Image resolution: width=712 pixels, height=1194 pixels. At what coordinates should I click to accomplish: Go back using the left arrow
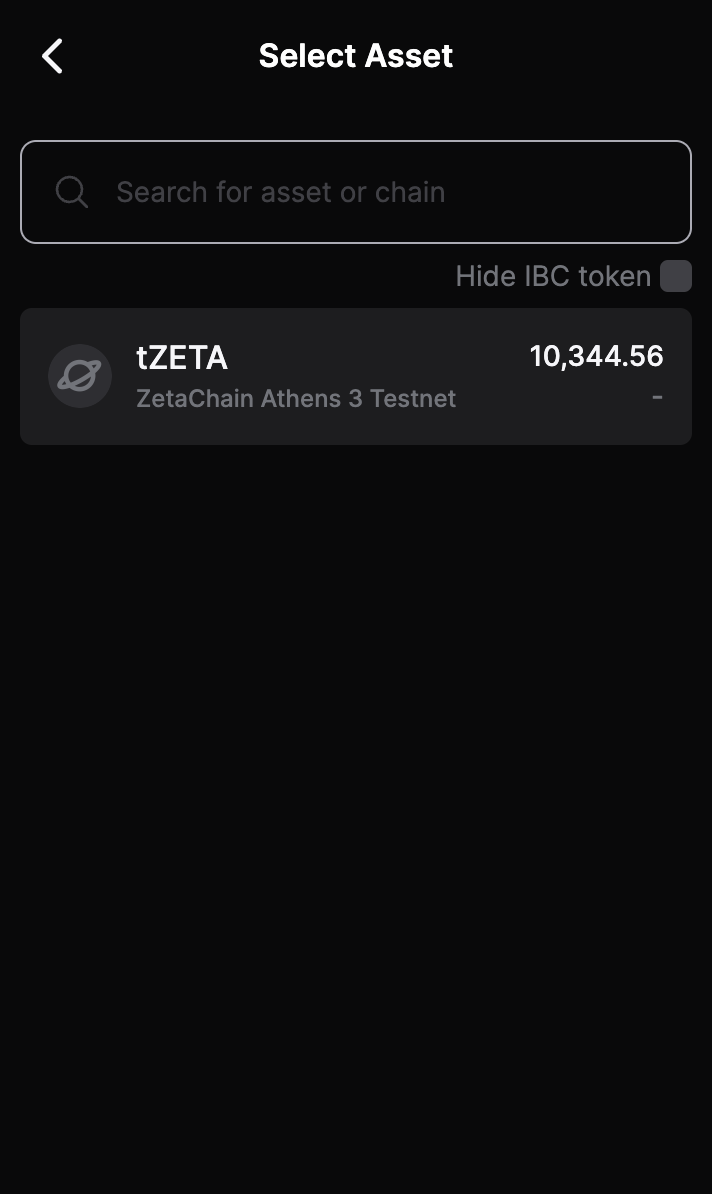53,56
